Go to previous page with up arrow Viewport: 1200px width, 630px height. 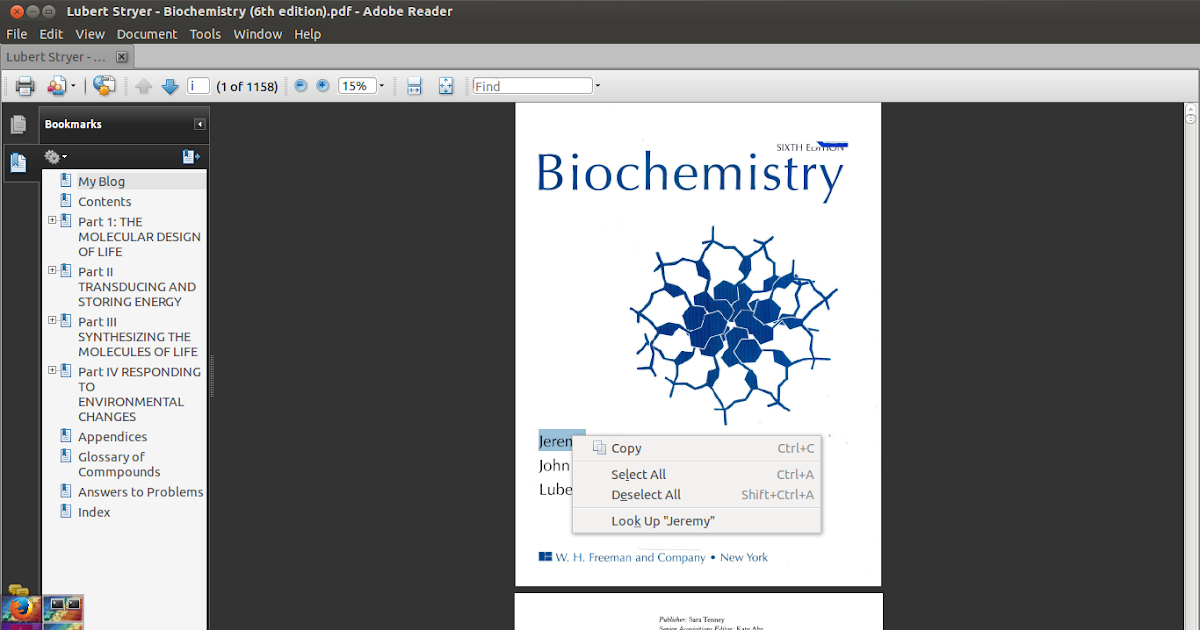pyautogui.click(x=144, y=86)
